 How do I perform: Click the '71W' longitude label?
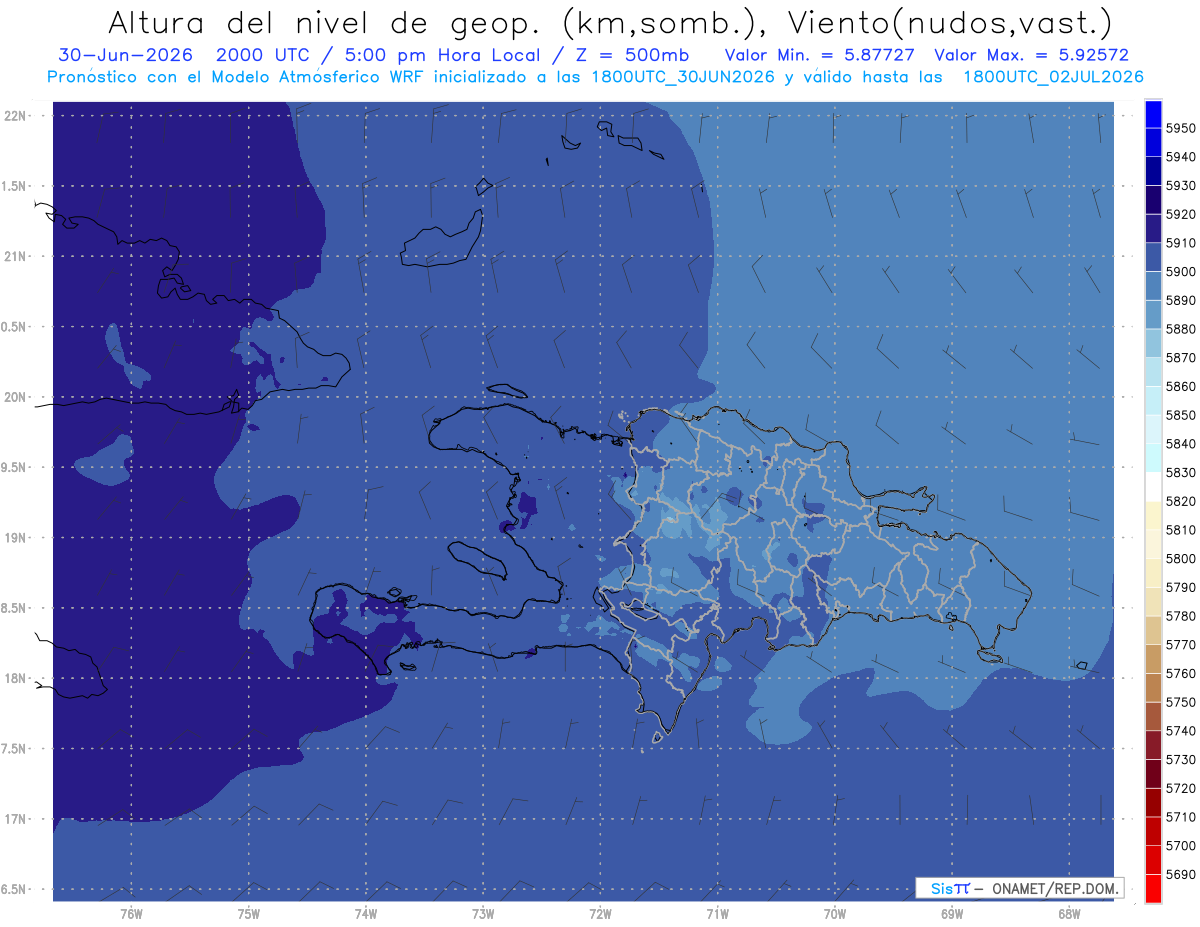717,913
